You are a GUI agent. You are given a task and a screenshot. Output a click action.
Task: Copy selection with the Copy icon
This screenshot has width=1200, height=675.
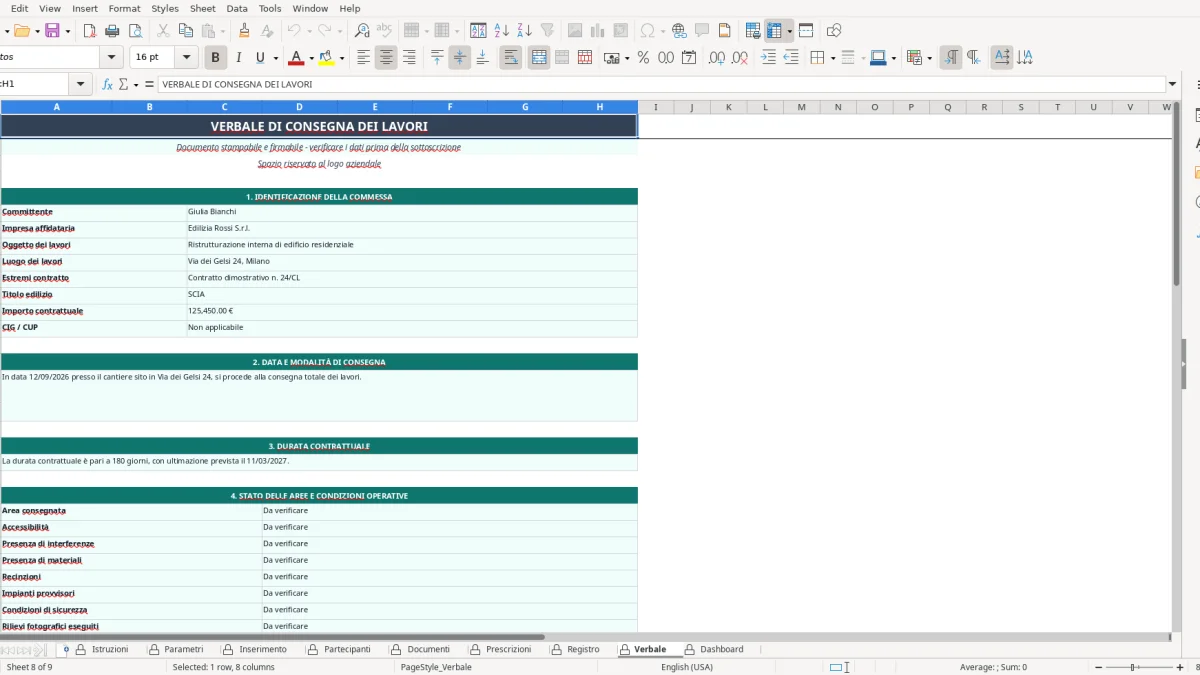click(186, 31)
